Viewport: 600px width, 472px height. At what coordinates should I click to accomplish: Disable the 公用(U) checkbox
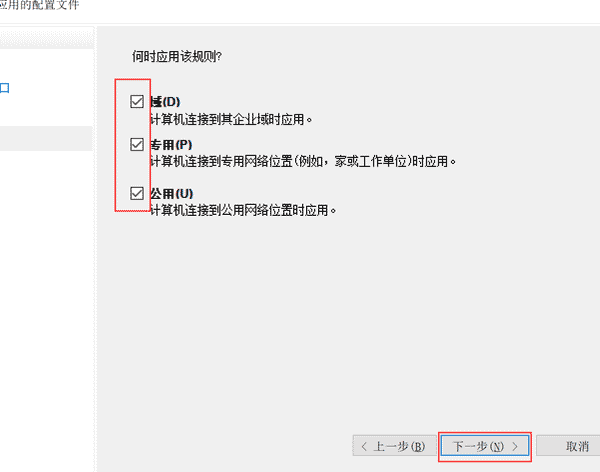coord(137,193)
